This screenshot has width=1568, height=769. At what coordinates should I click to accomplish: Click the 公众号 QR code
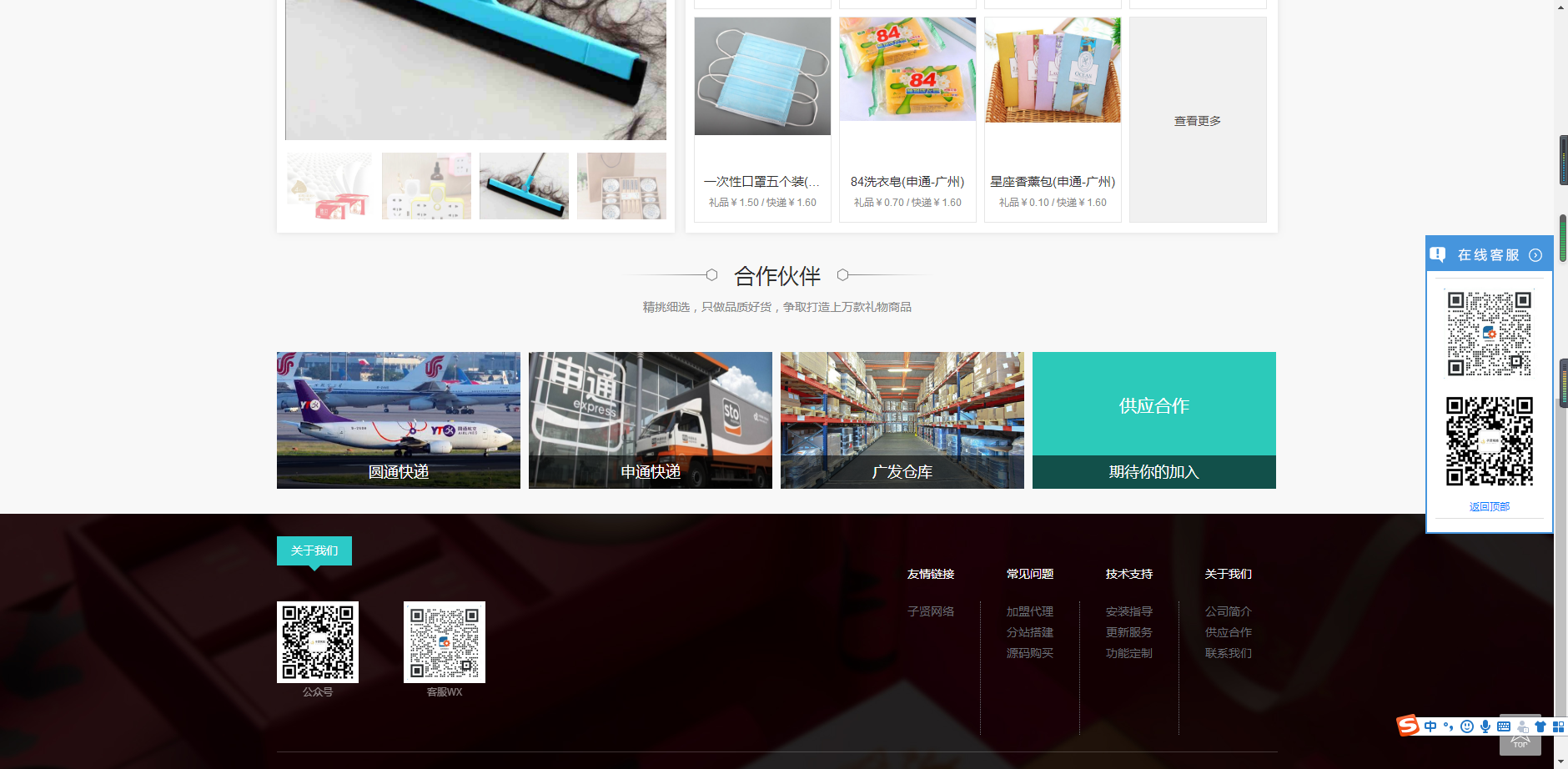tap(318, 642)
